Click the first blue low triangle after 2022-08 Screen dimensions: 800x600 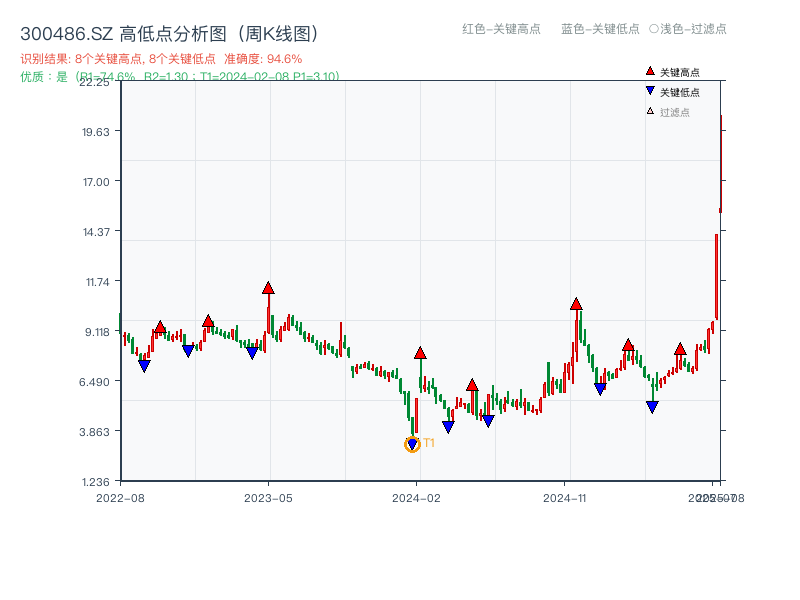pyautogui.click(x=144, y=365)
